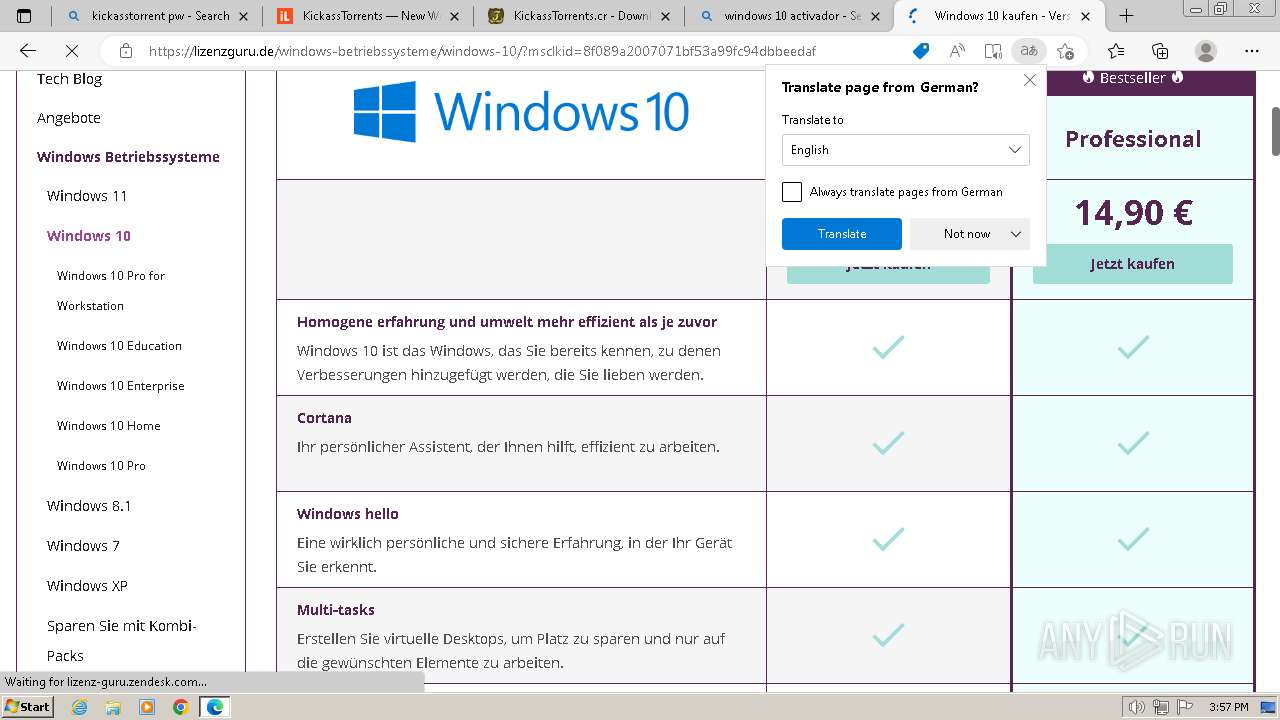Click the Edge taskbar button

click(215, 707)
